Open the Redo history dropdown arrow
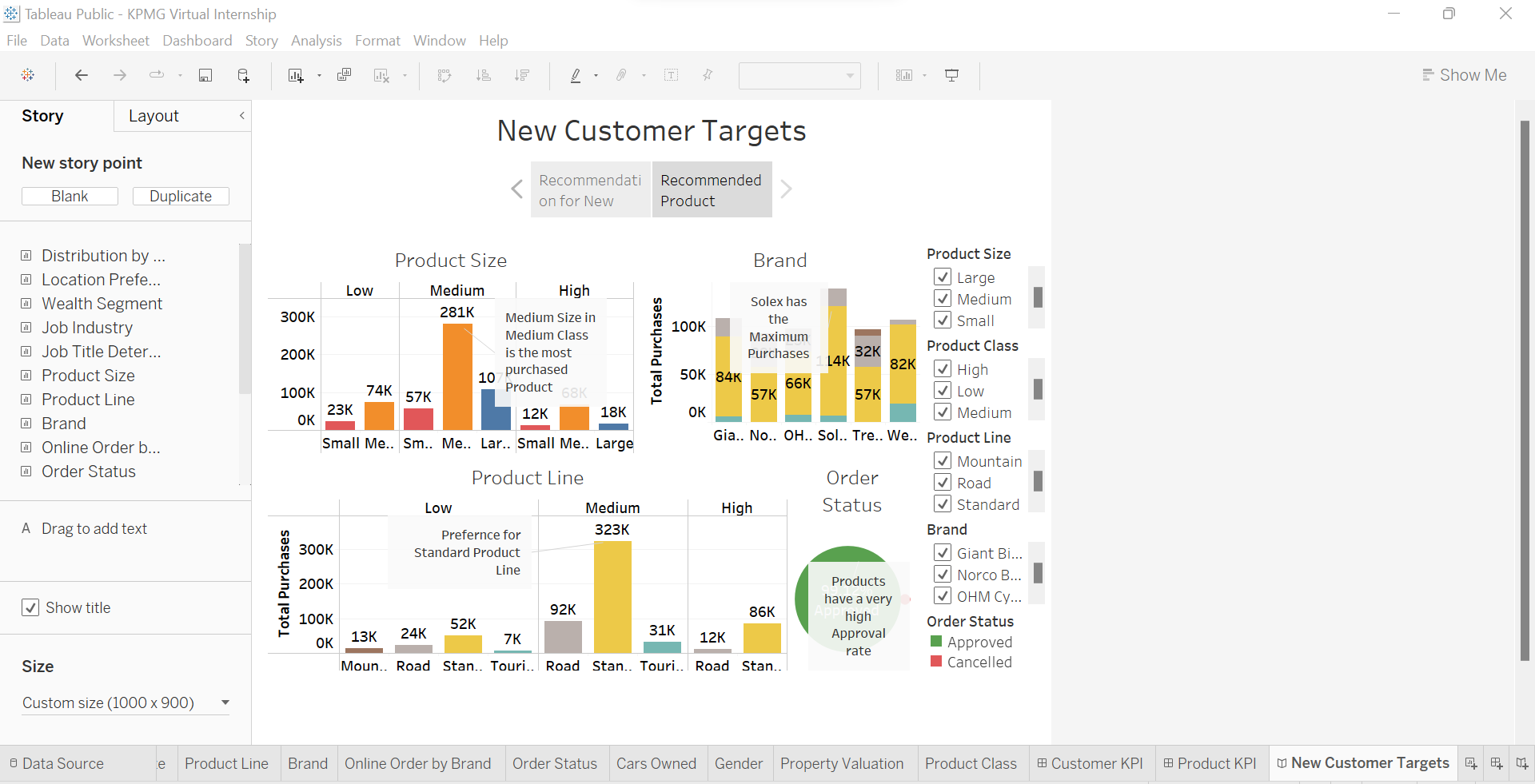Viewport: 1535px width, 784px height. tap(180, 75)
